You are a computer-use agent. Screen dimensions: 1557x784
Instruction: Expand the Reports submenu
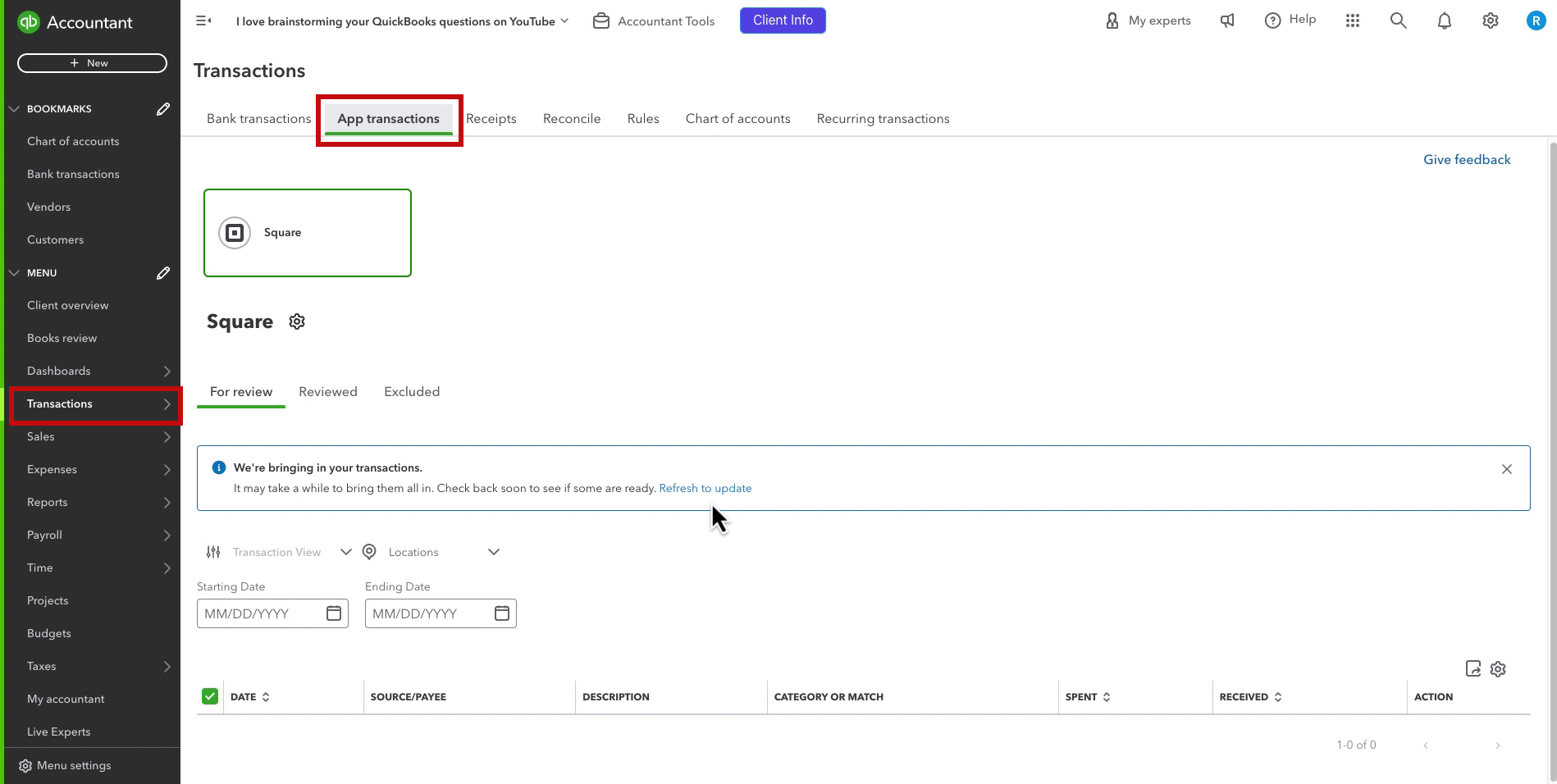[x=167, y=503]
